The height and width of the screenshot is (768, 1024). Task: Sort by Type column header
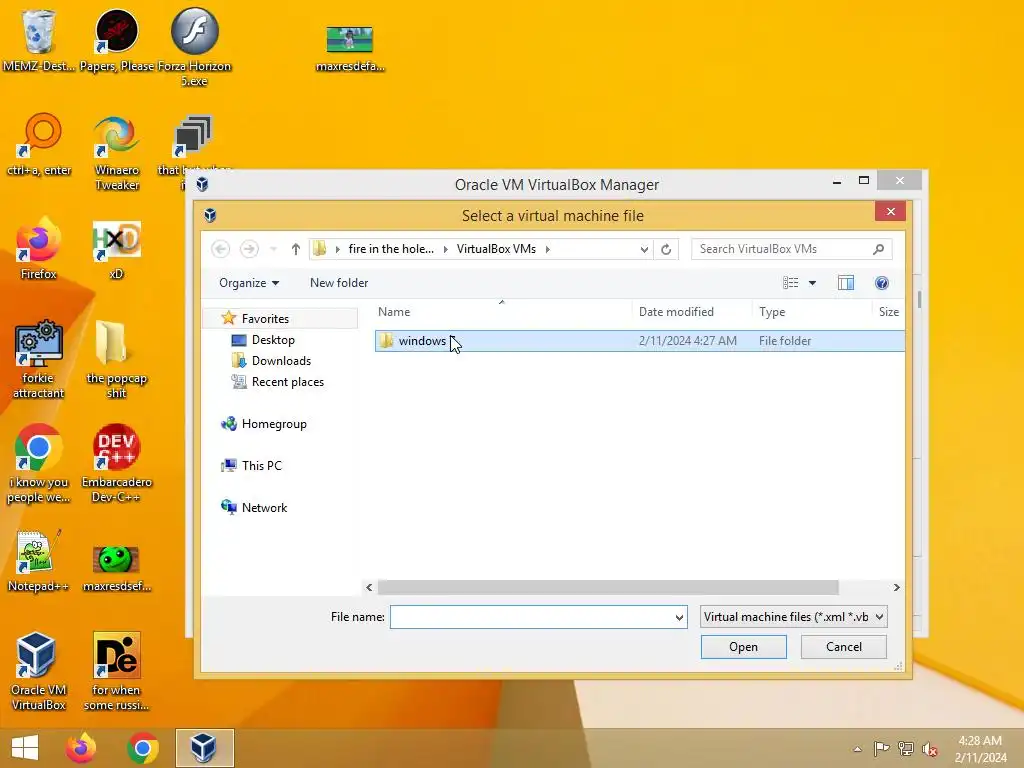click(x=812, y=312)
